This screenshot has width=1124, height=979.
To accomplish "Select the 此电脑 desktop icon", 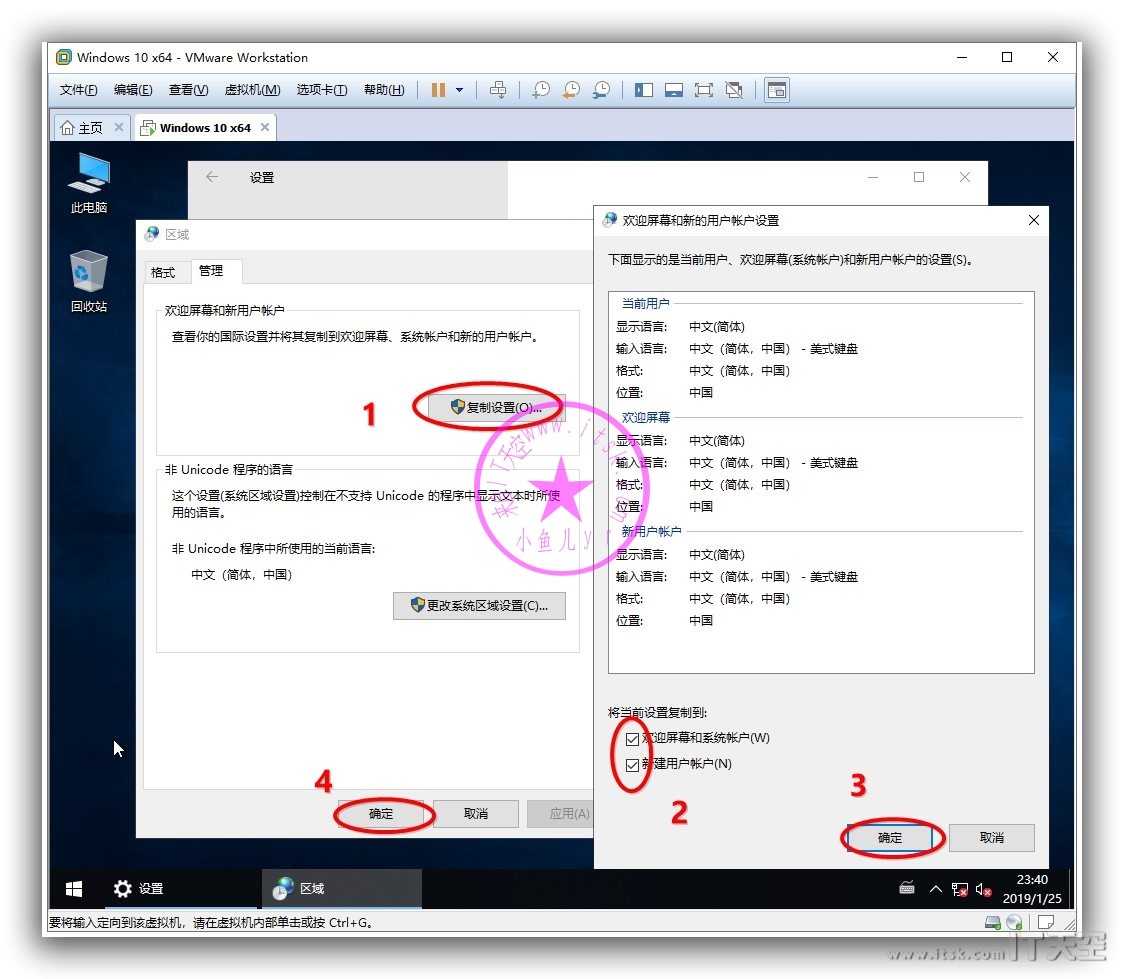I will [89, 183].
